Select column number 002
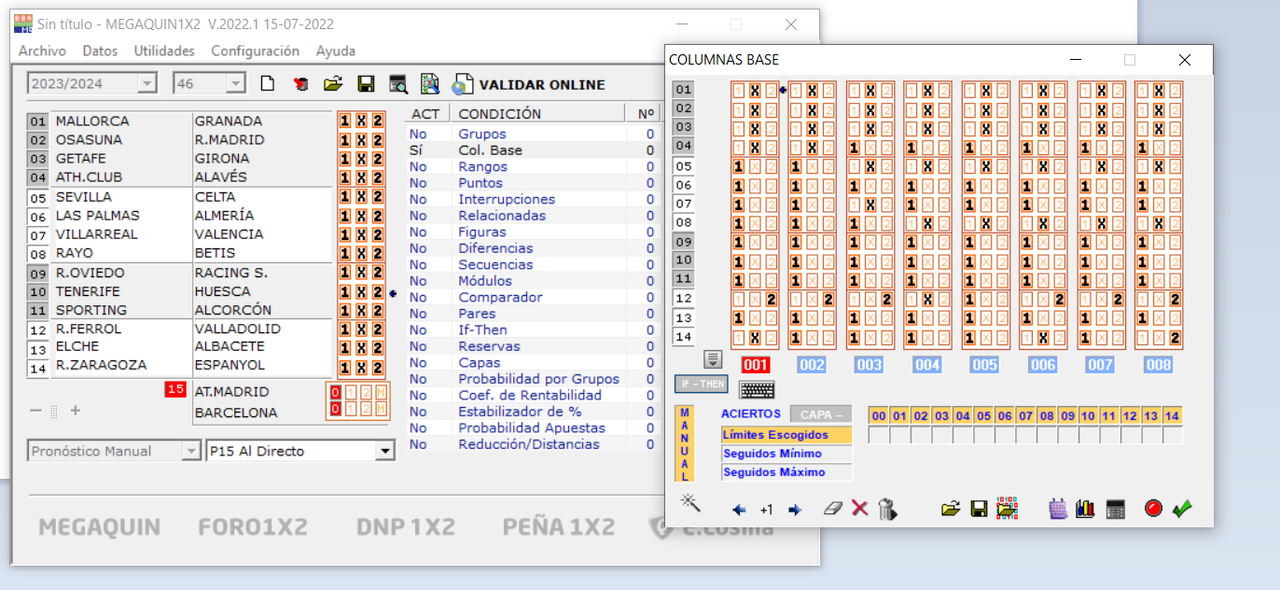 click(x=812, y=365)
